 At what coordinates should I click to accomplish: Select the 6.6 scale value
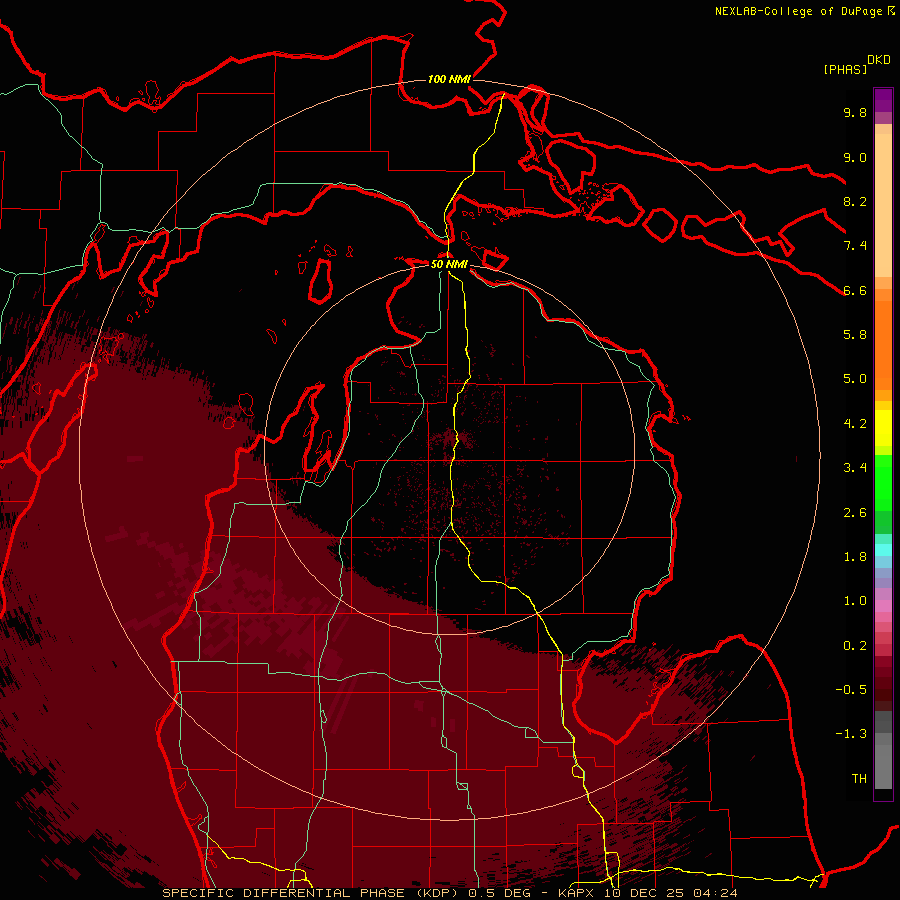(855, 290)
